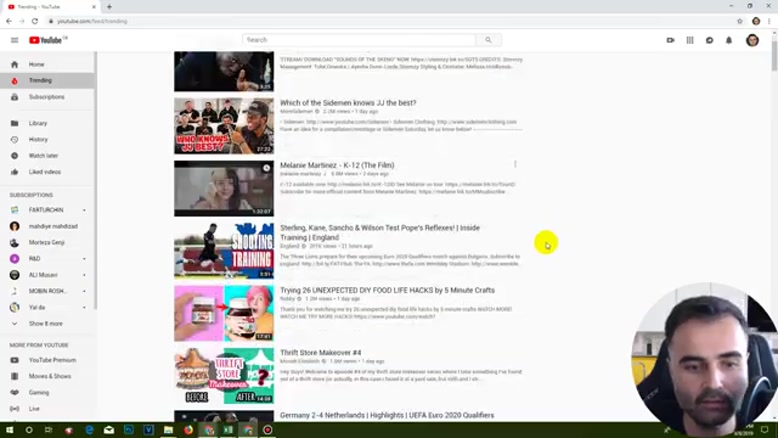The height and width of the screenshot is (438, 778).
Task: Open Windows Start menu
Action: 9,430
